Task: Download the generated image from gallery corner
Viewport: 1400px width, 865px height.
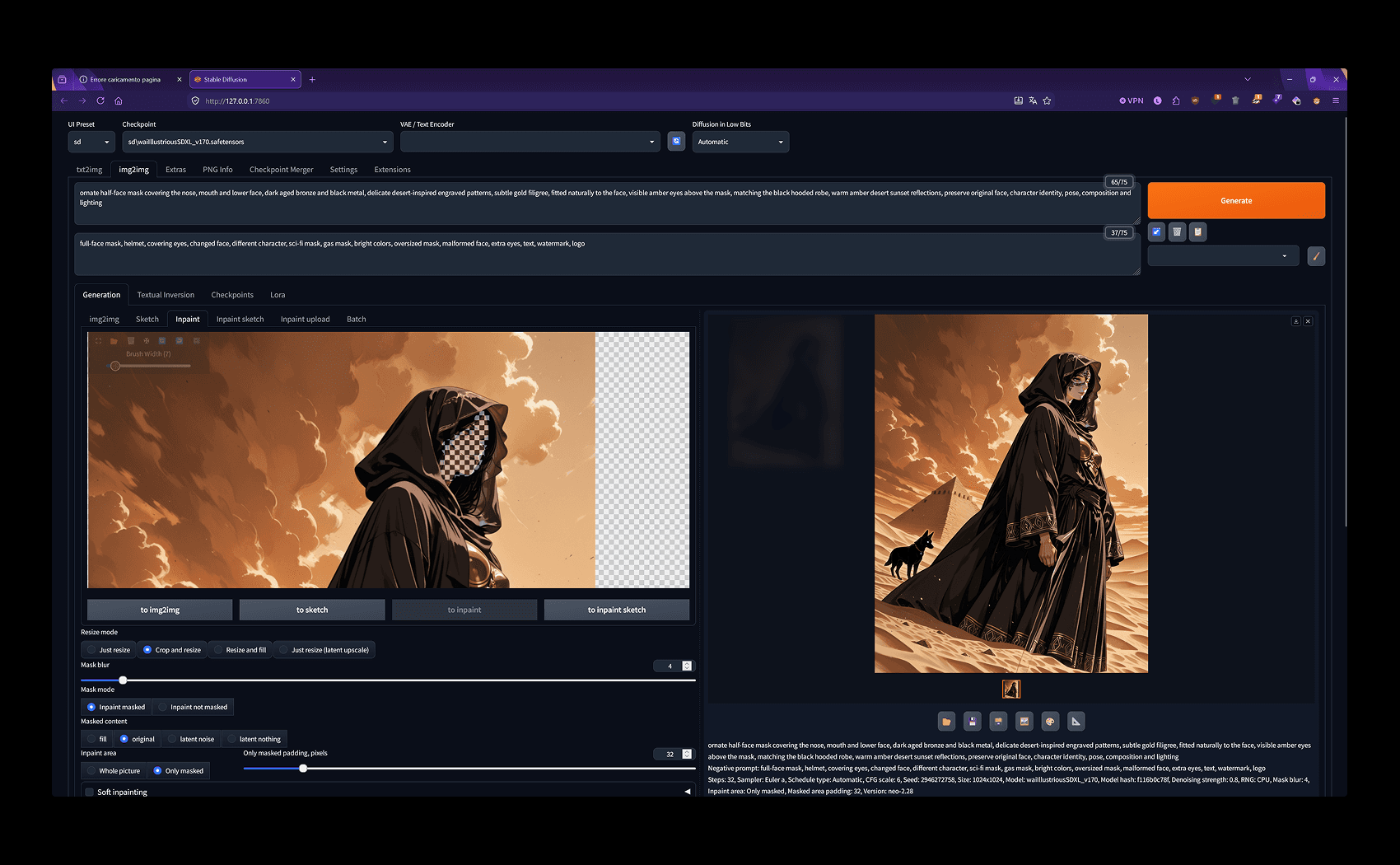Action: coord(1295,321)
